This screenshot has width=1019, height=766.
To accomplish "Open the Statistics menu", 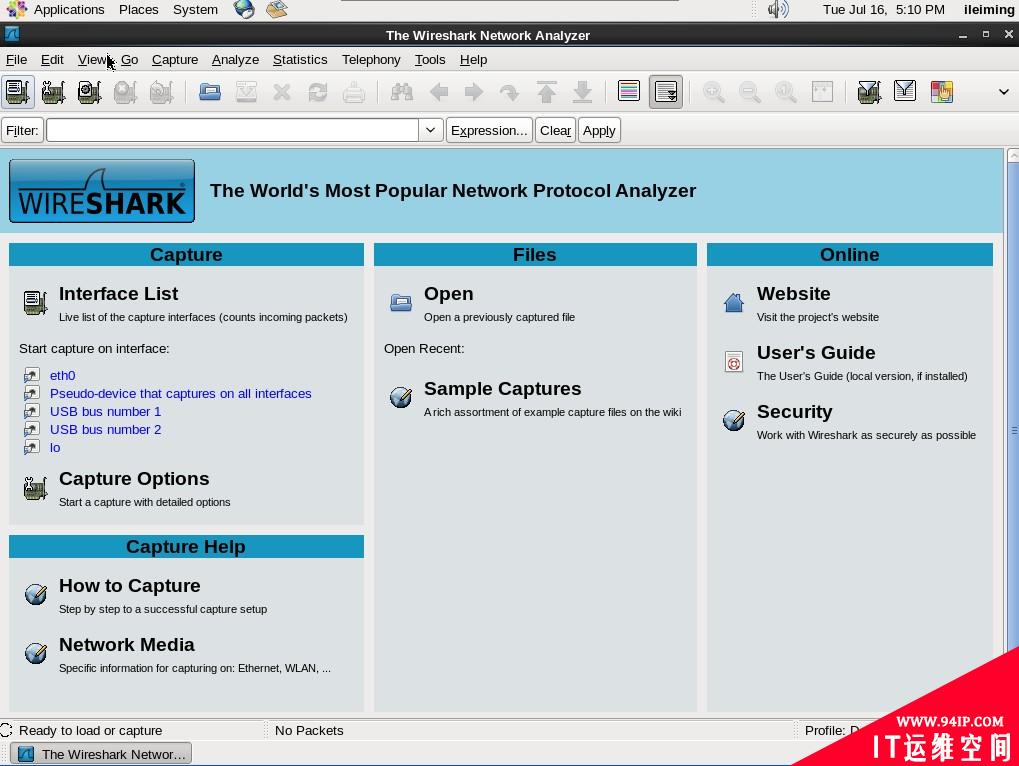I will 300,60.
